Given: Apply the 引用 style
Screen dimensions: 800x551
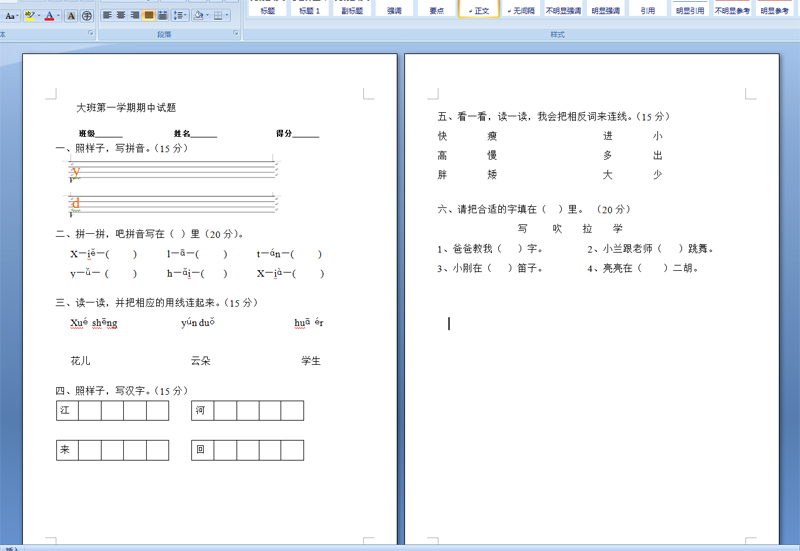Looking at the screenshot, I should tap(648, 9).
